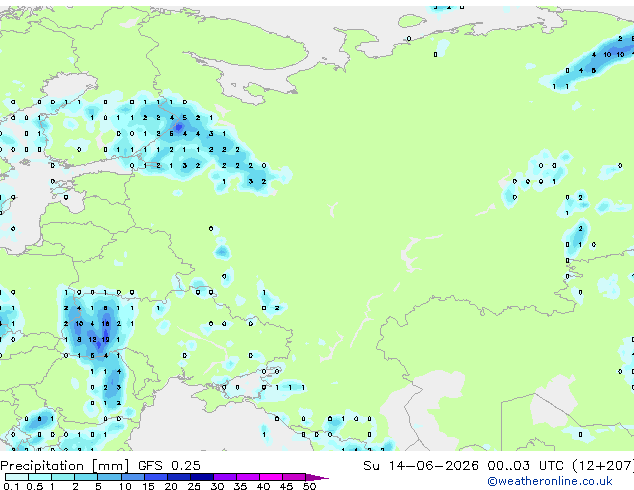Click the "35" legend scale value
Viewport: 634px width, 490px height.
(240, 486)
